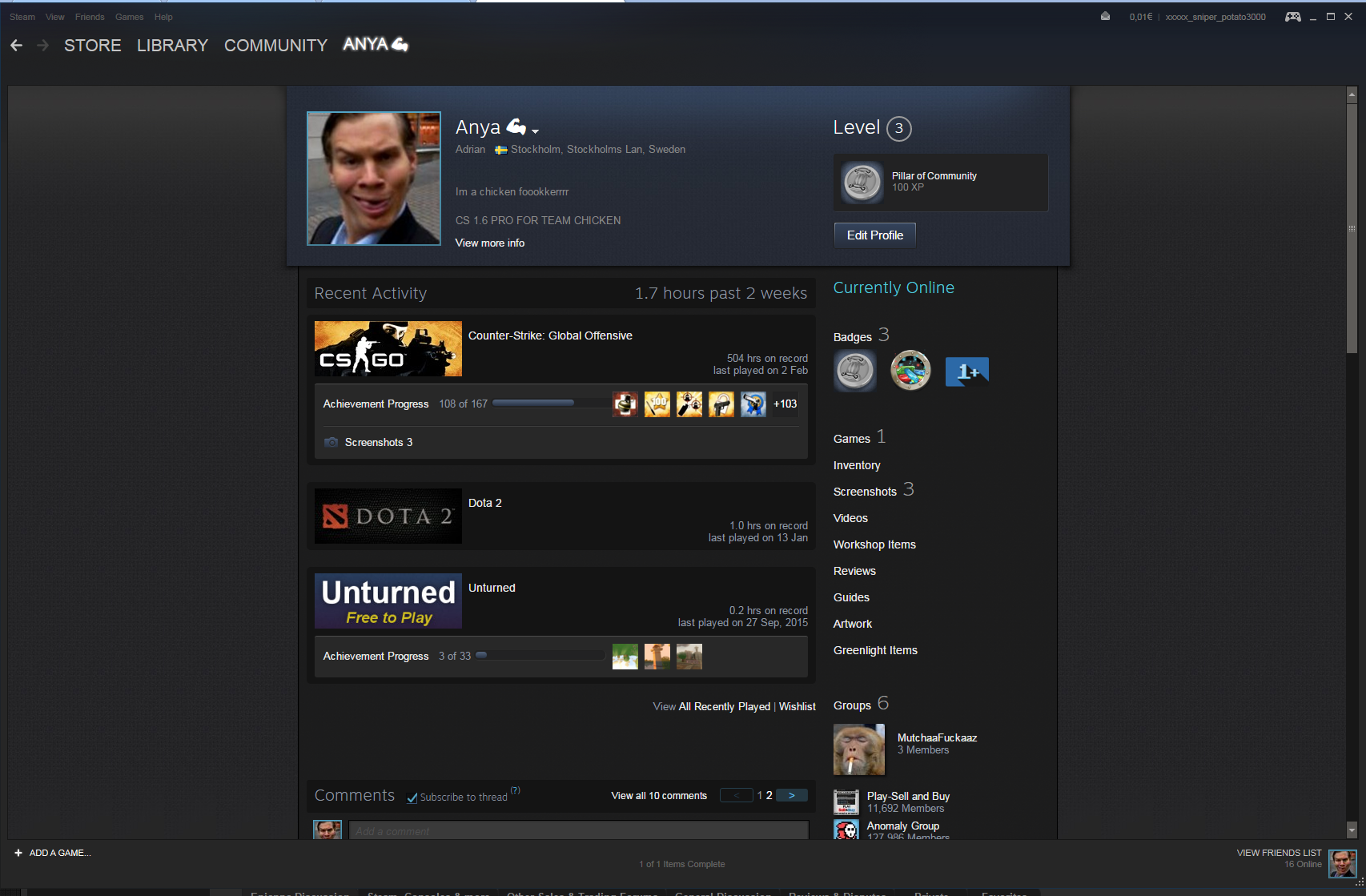Open Anomaly Group skull icon
1366x896 pixels.
tap(846, 830)
